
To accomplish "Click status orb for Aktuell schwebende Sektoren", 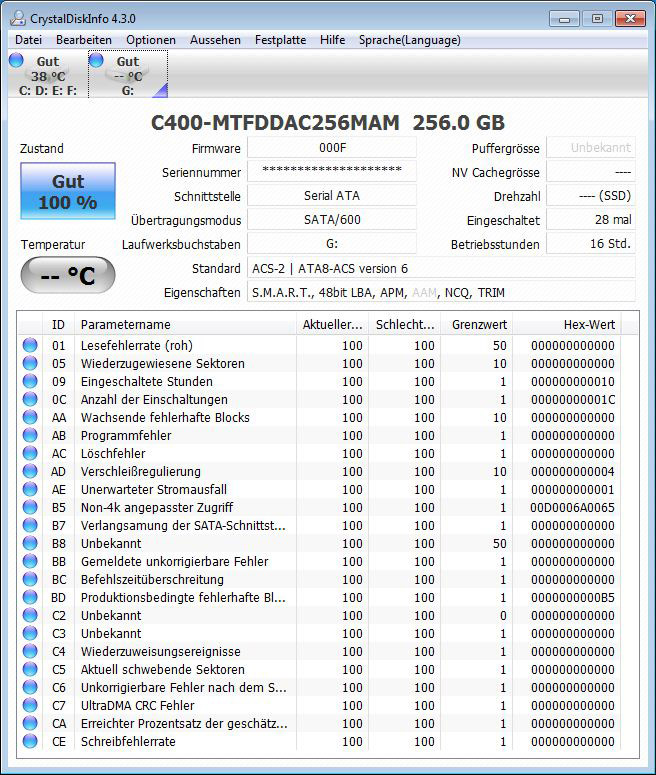I will tap(30, 669).
